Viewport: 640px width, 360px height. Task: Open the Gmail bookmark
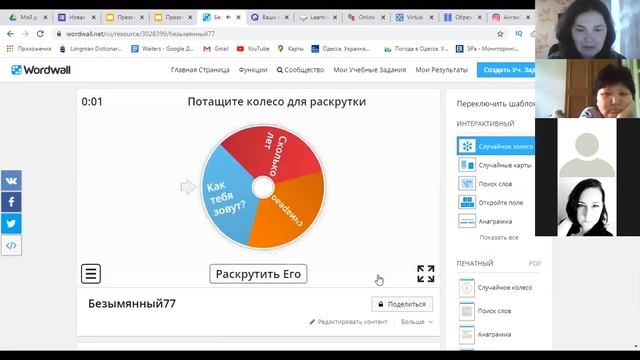(216, 49)
